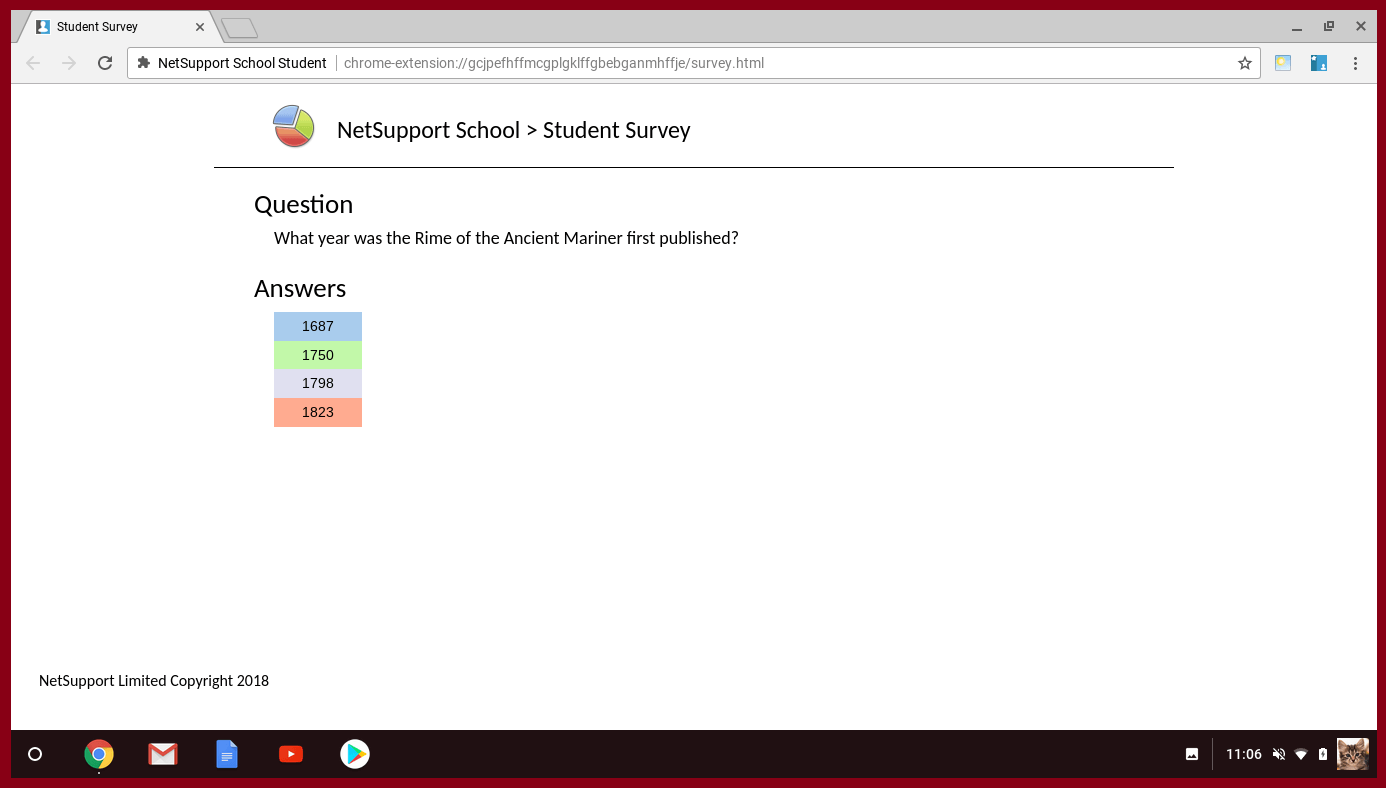The width and height of the screenshot is (1386, 788).
Task: Bookmark this page with the star icon
Action: click(1244, 63)
